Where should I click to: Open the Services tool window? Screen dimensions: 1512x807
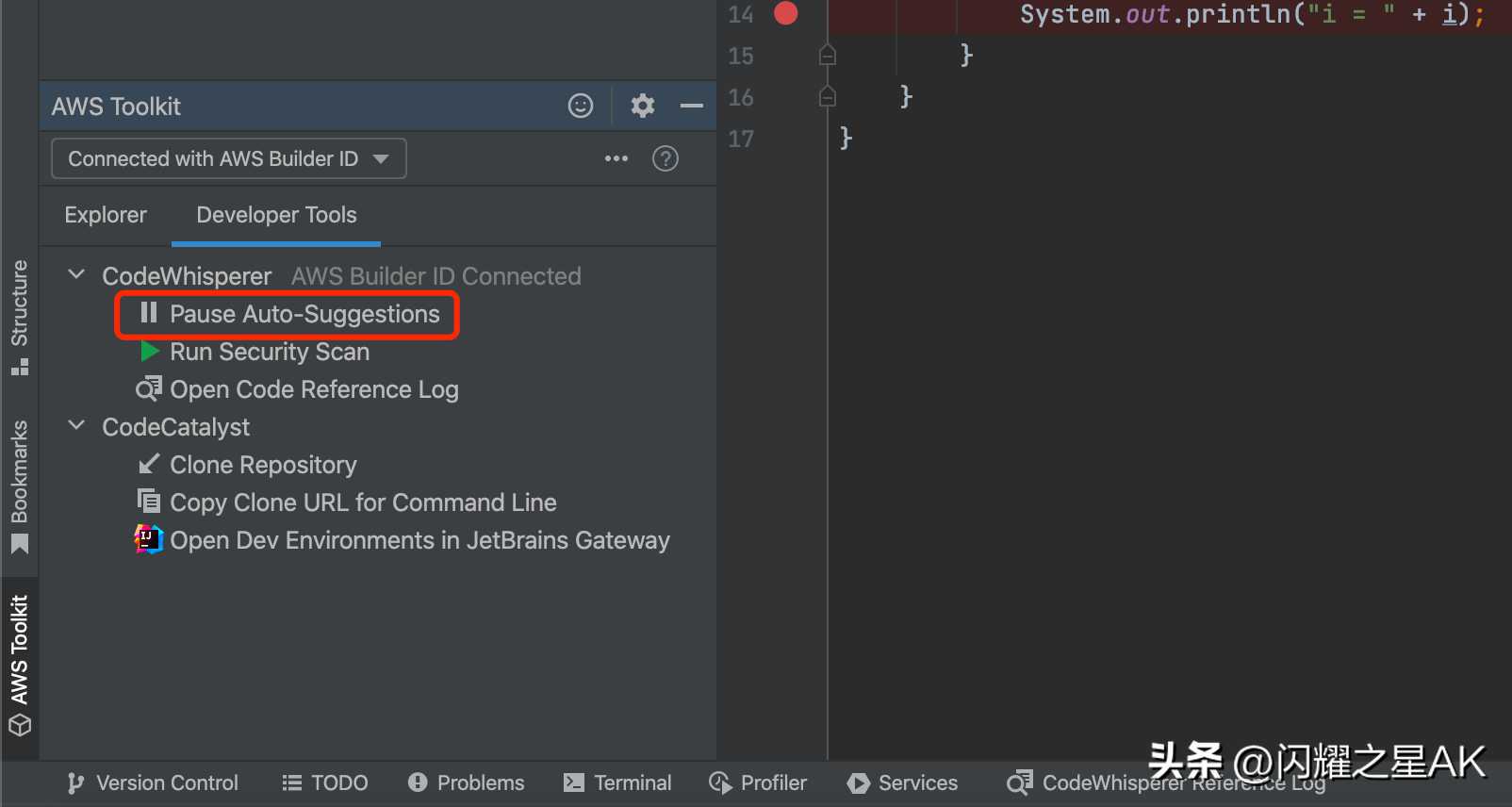[x=902, y=783]
